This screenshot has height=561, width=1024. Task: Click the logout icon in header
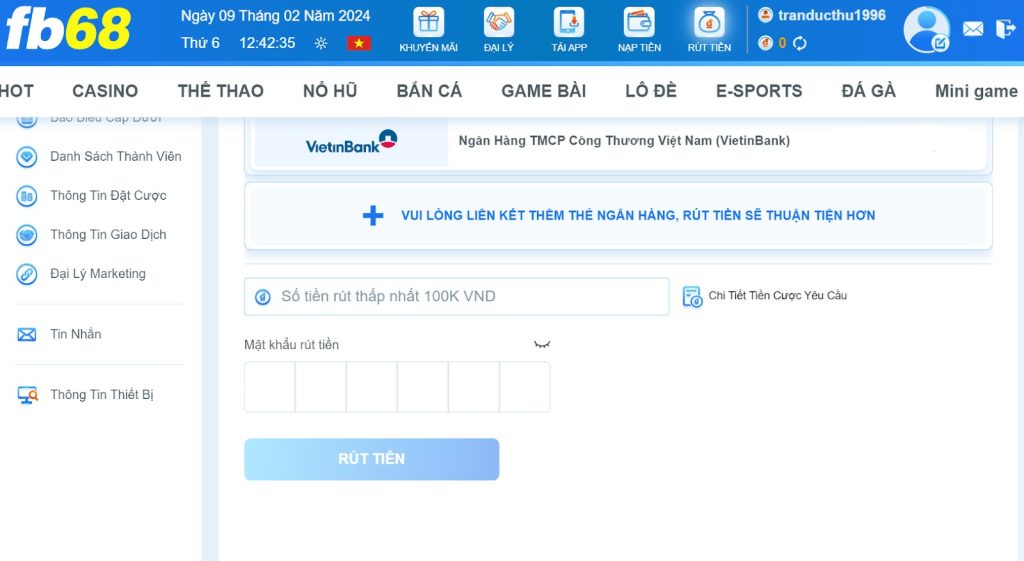(1005, 29)
